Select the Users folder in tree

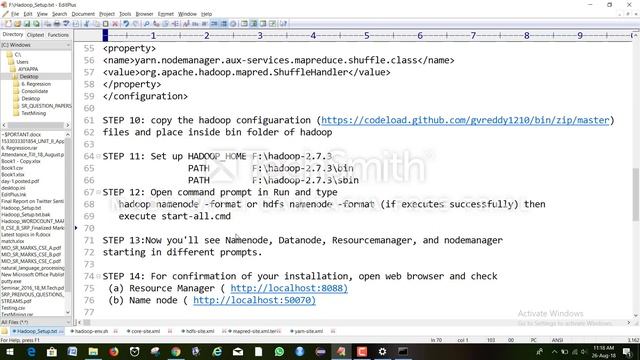[x=22, y=62]
